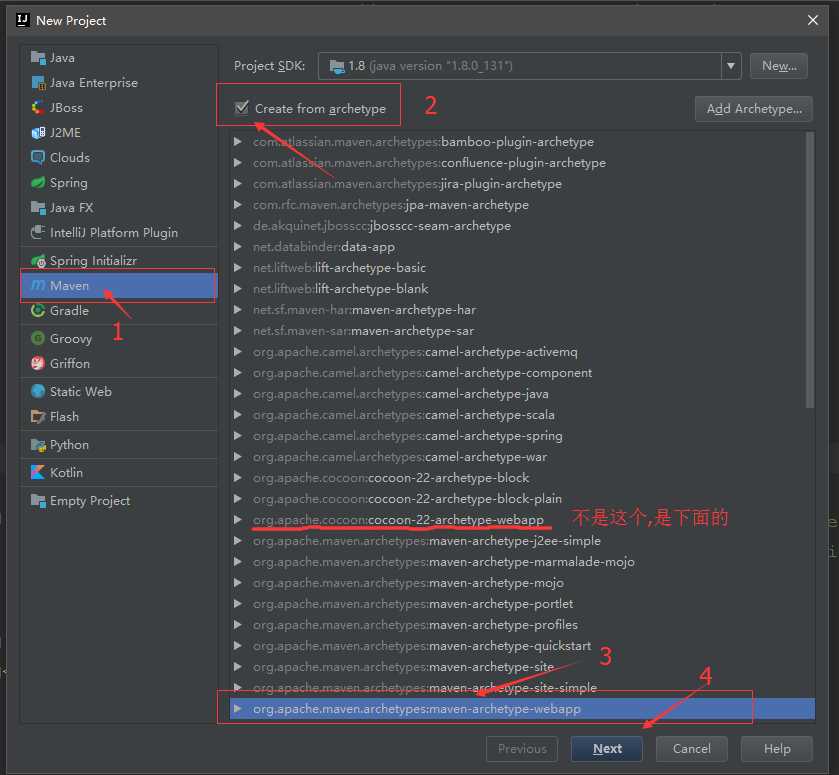Click the New... SDK button
The height and width of the screenshot is (775, 839).
(779, 66)
